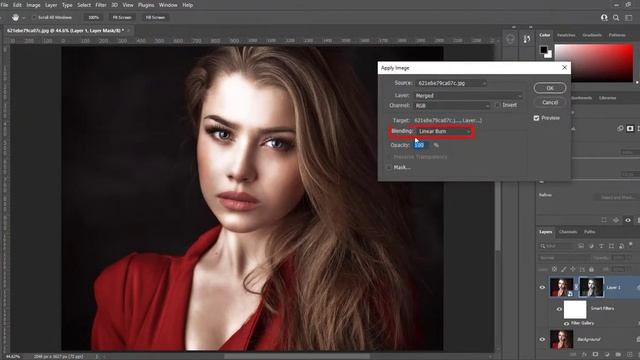Switch to the Paths tab

[589, 232]
